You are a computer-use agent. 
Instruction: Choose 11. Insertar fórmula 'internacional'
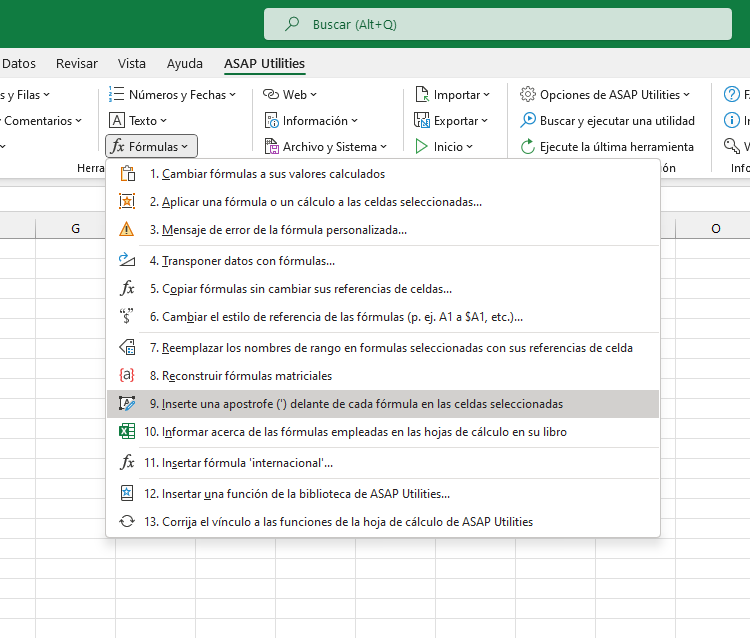tap(383, 462)
